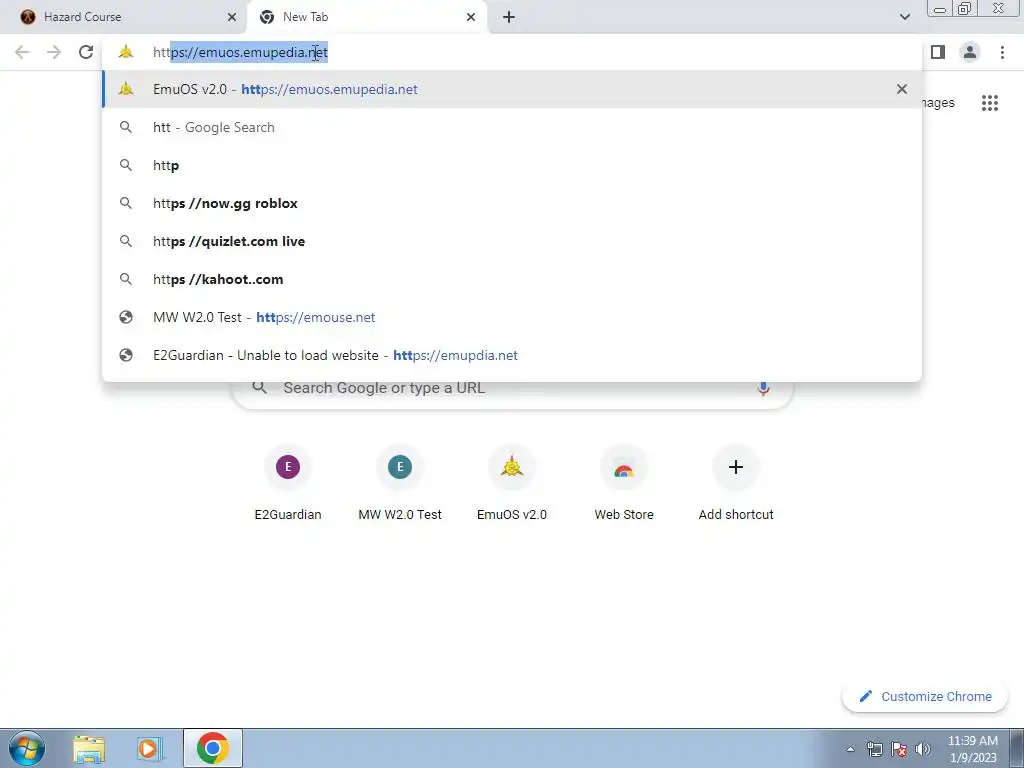Close the Hazard Course tab
This screenshot has width=1024, height=768.
pos(232,17)
